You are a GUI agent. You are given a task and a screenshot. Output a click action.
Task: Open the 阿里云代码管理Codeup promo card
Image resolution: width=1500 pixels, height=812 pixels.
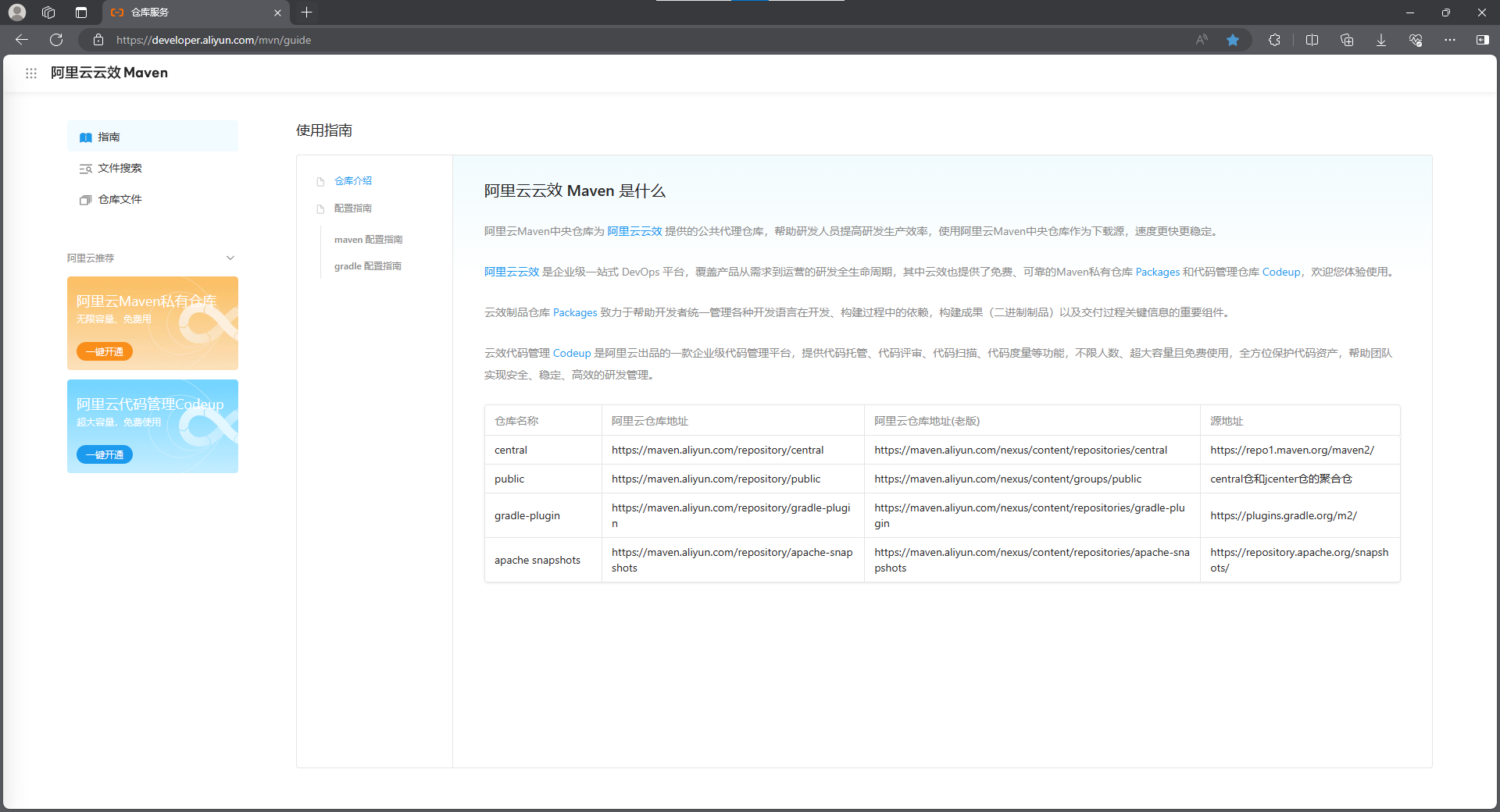(152, 426)
